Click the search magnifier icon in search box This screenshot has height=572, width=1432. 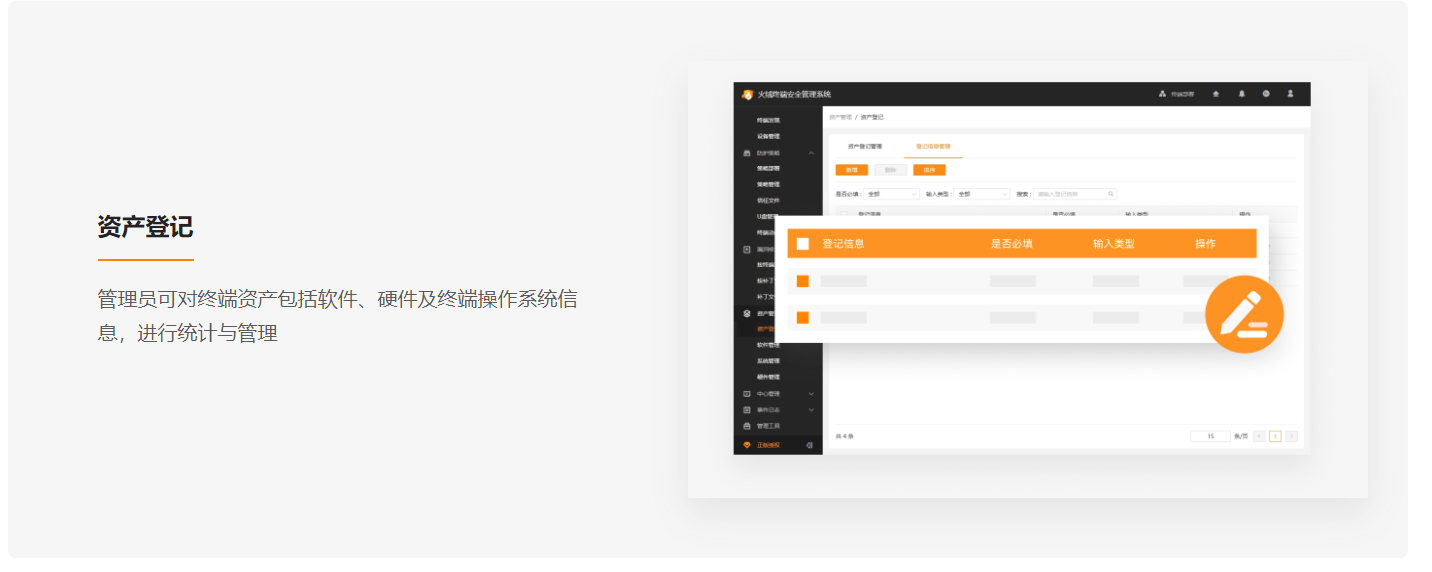(1110, 194)
